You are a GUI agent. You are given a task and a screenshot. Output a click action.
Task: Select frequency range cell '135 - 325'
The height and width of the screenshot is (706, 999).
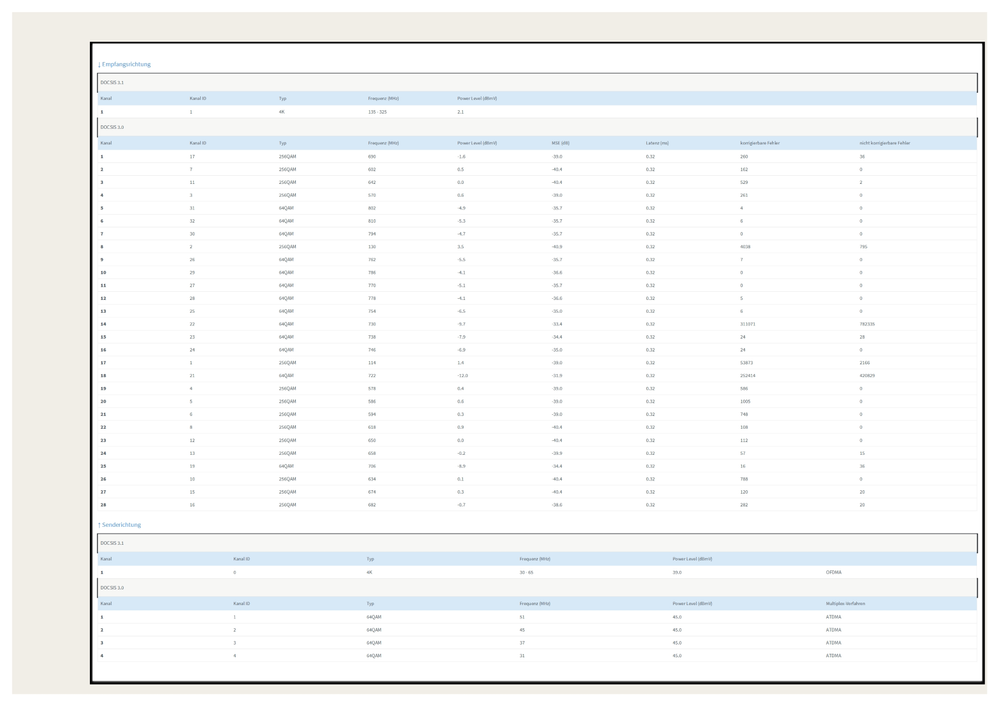pyautogui.click(x=377, y=112)
